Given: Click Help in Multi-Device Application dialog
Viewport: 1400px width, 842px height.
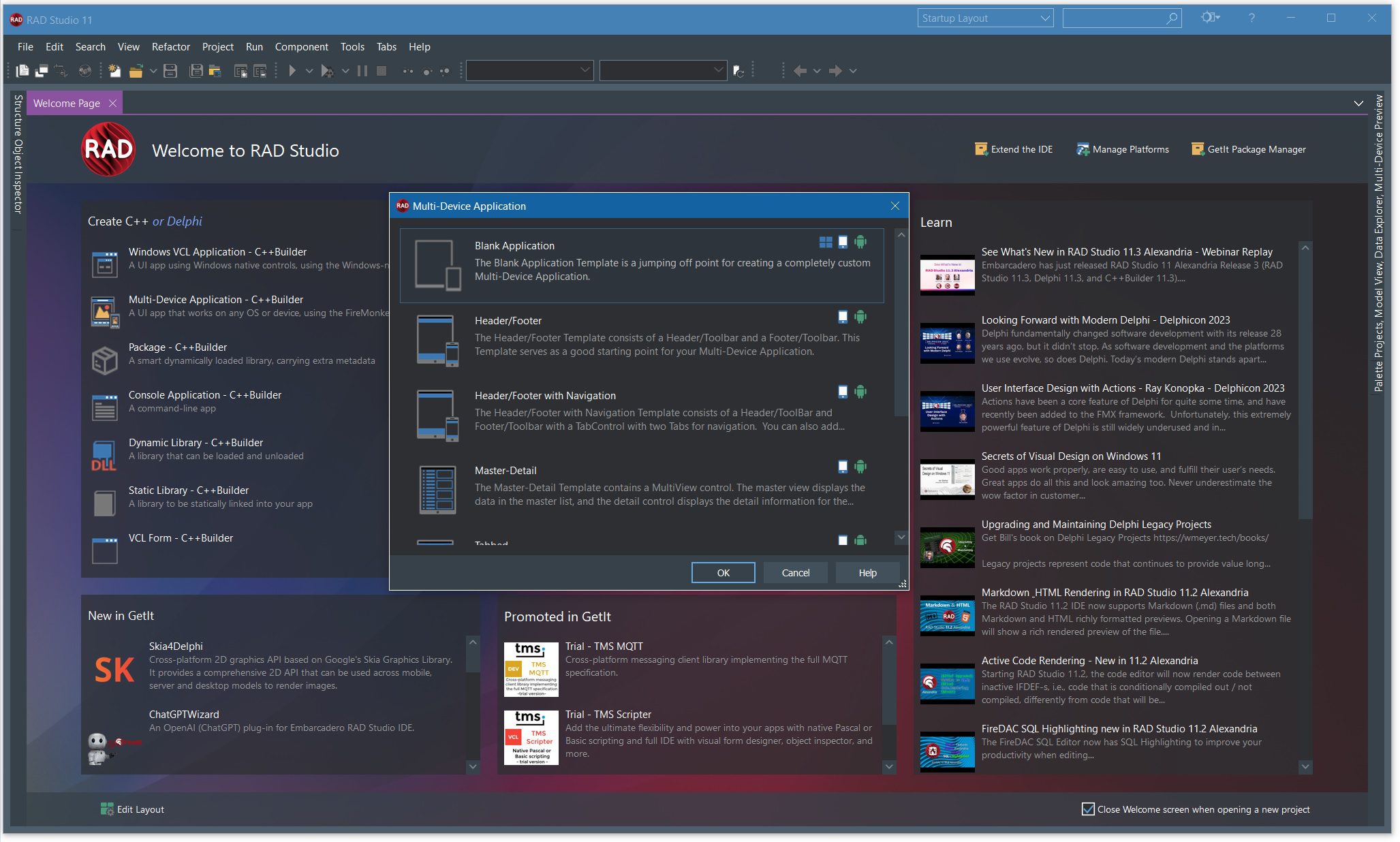Looking at the screenshot, I should tap(867, 573).
